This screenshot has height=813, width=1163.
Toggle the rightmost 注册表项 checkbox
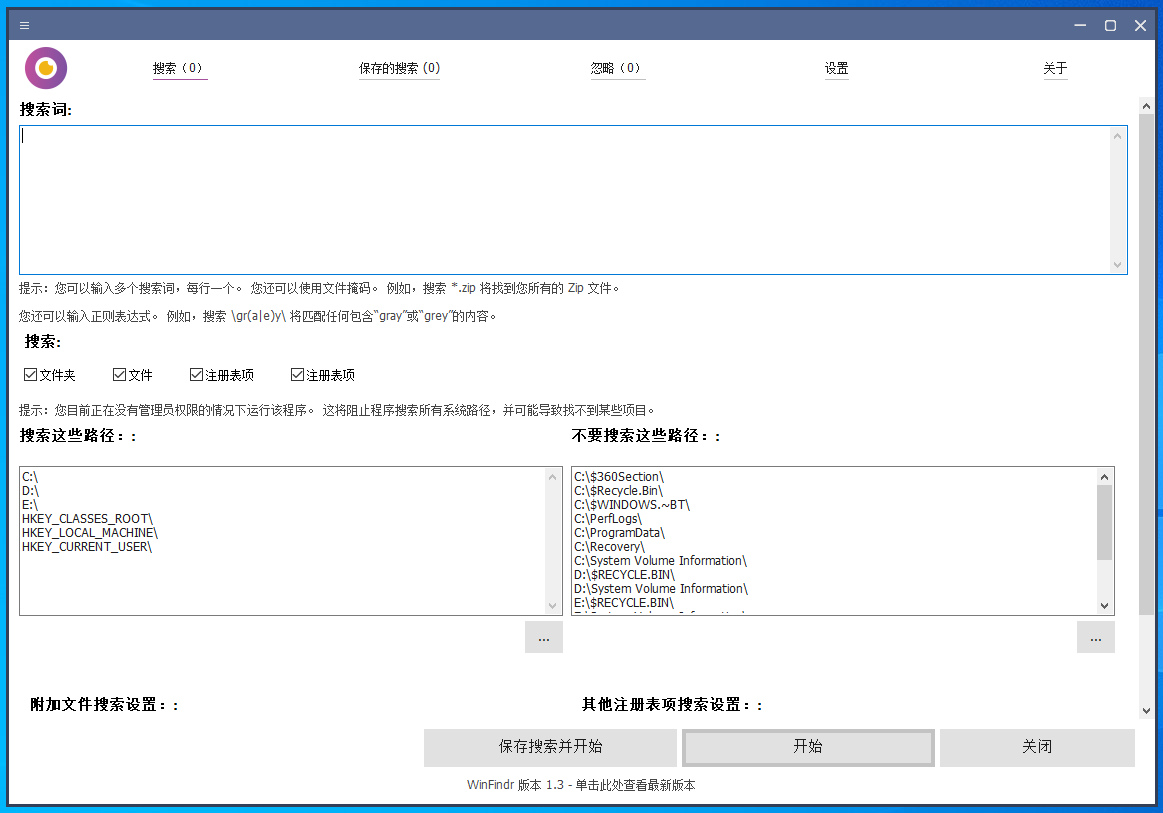click(x=297, y=375)
